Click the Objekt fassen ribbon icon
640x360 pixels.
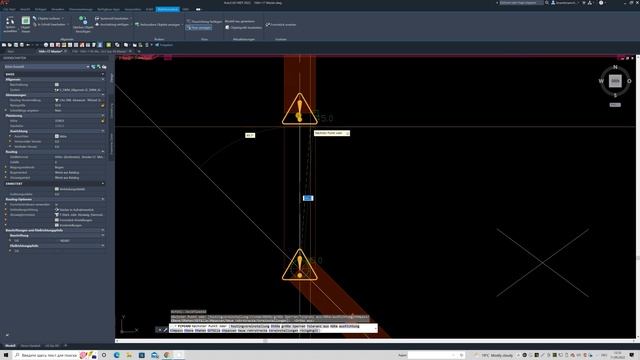(26, 24)
